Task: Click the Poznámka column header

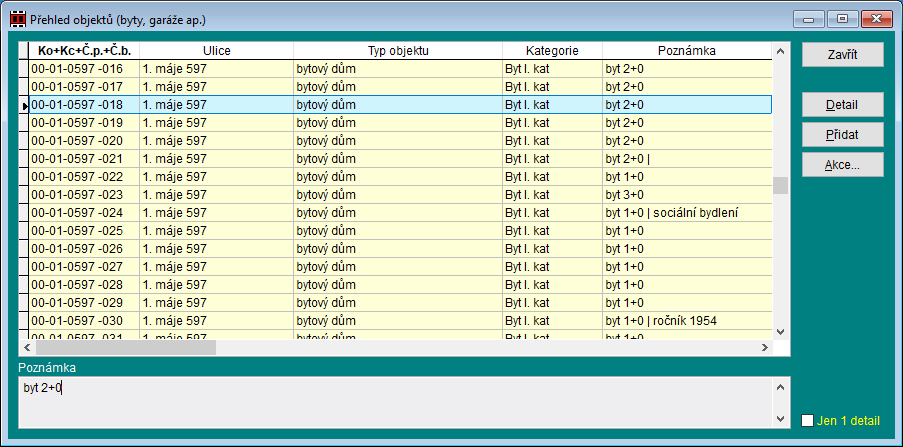Action: click(686, 50)
